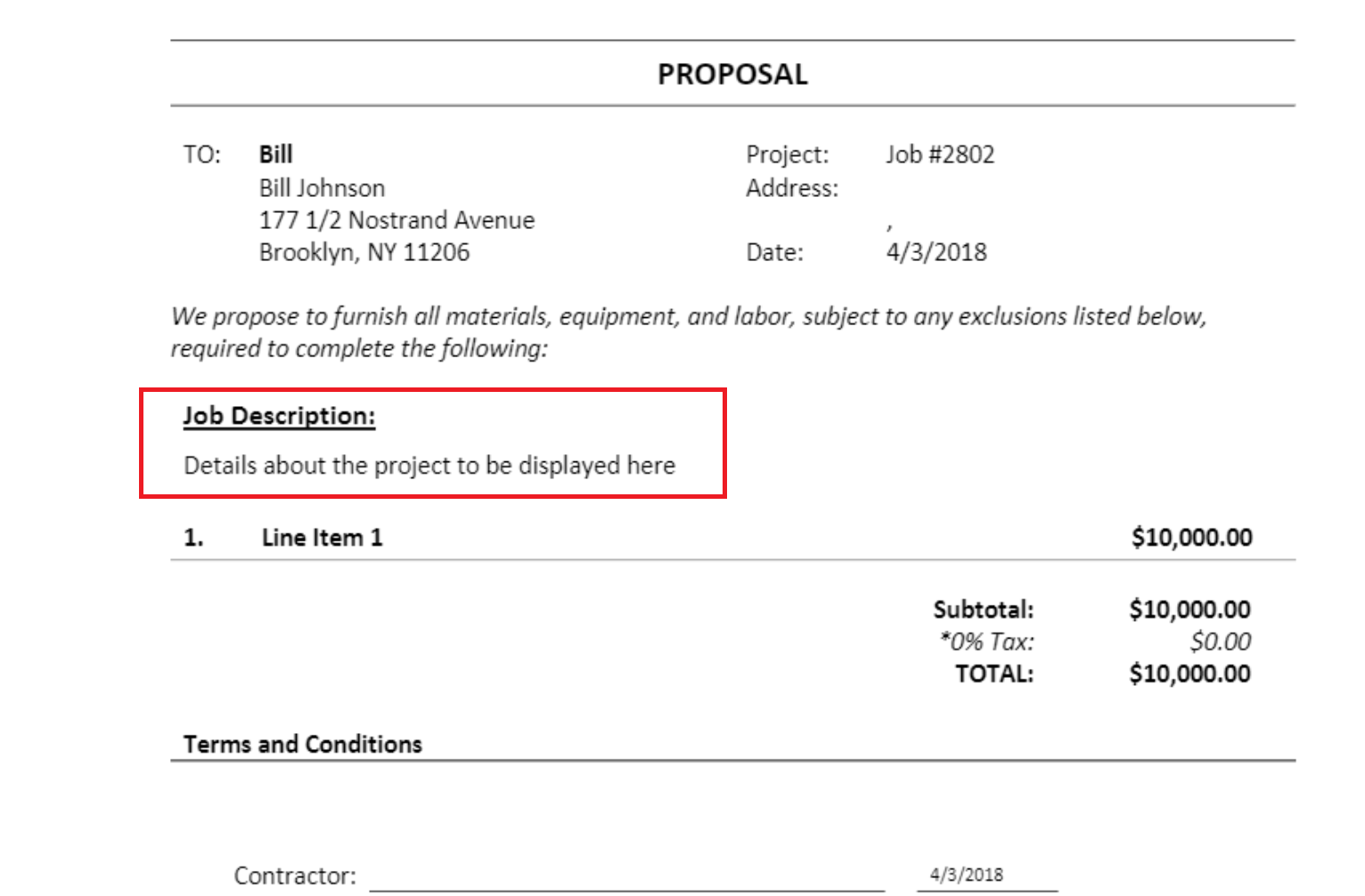
Task: Click the 4/3/2018 date value in header
Action: click(936, 252)
